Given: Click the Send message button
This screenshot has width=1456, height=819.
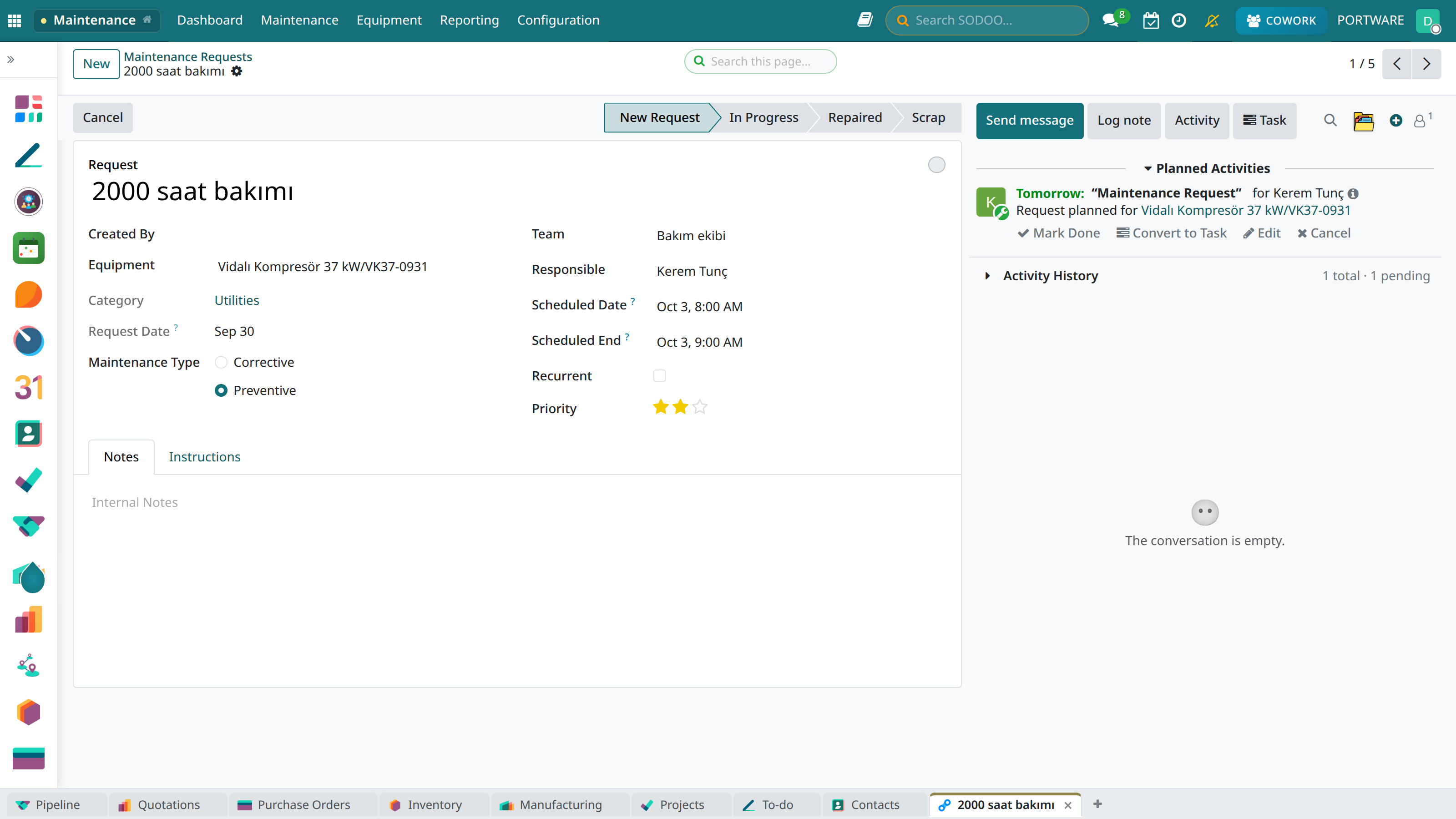Looking at the screenshot, I should (x=1029, y=121).
